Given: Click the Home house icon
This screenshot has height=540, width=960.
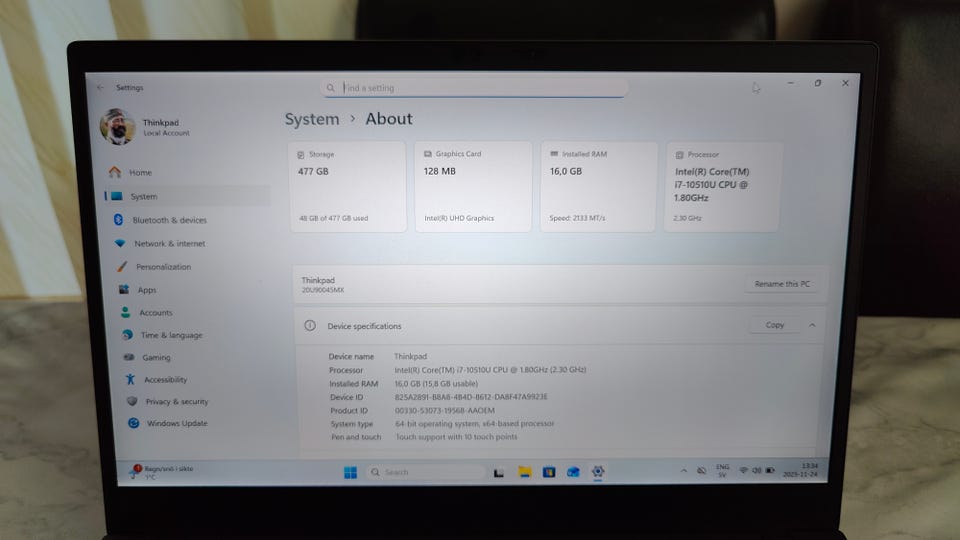Looking at the screenshot, I should [114, 172].
